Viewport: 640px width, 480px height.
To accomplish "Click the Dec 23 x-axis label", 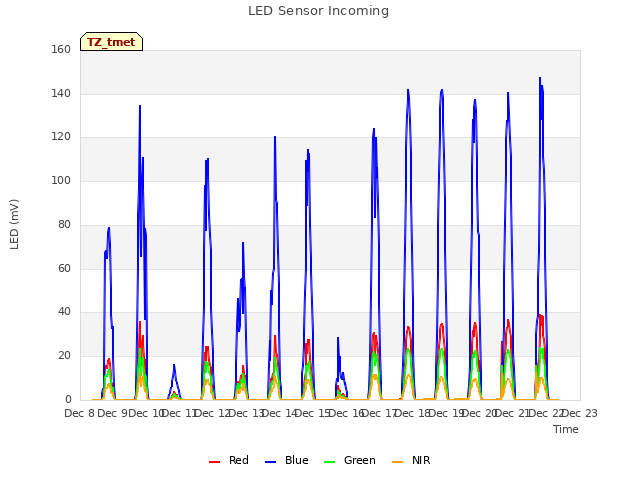I will (580, 413).
